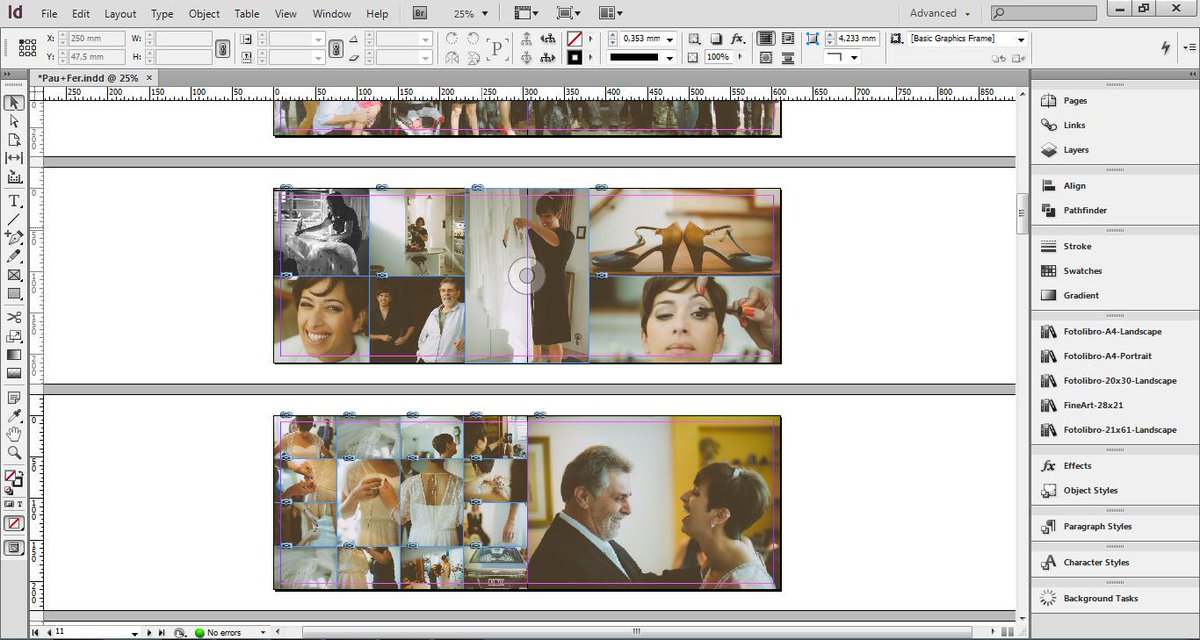Open the Pages panel
The width and height of the screenshot is (1200, 640).
tap(1075, 100)
